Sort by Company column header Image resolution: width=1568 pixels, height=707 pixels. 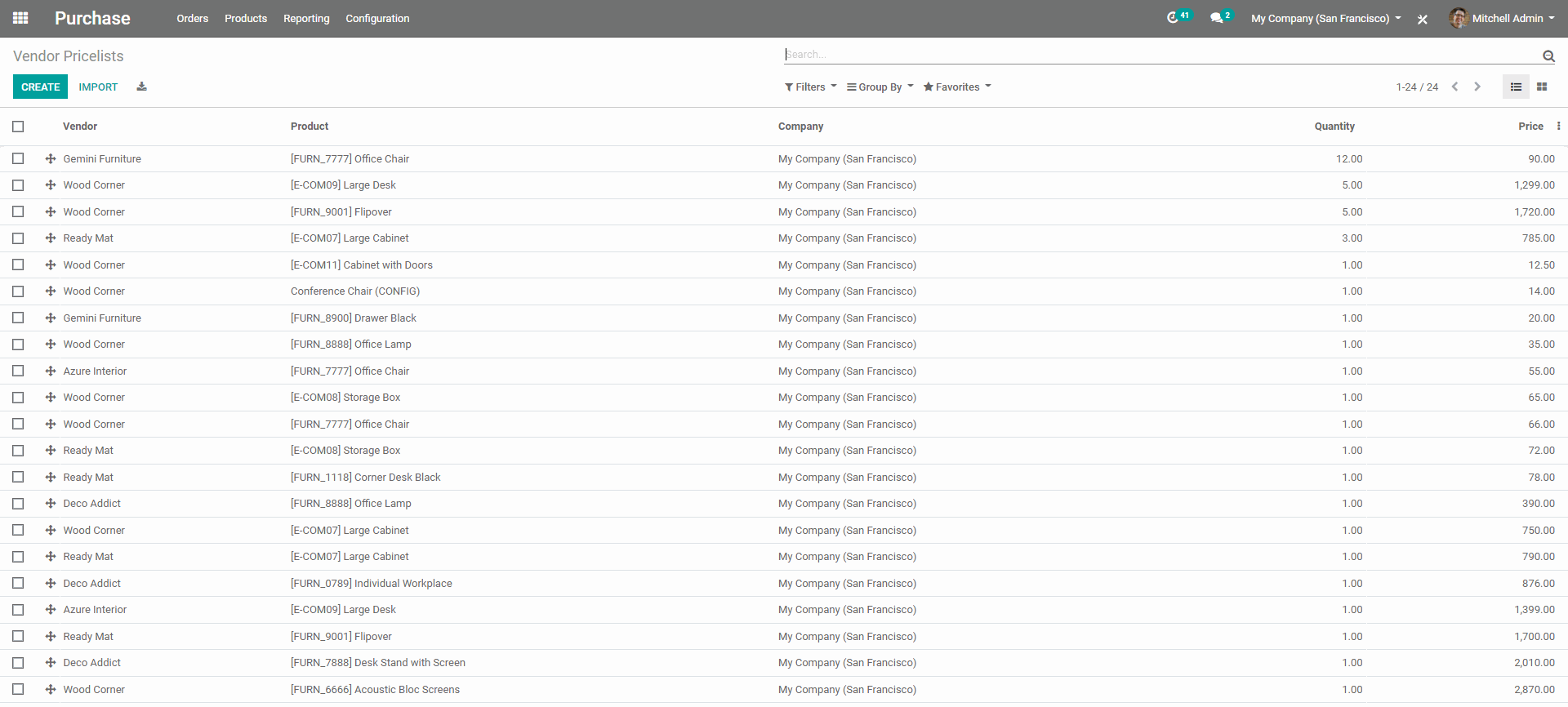(x=800, y=127)
